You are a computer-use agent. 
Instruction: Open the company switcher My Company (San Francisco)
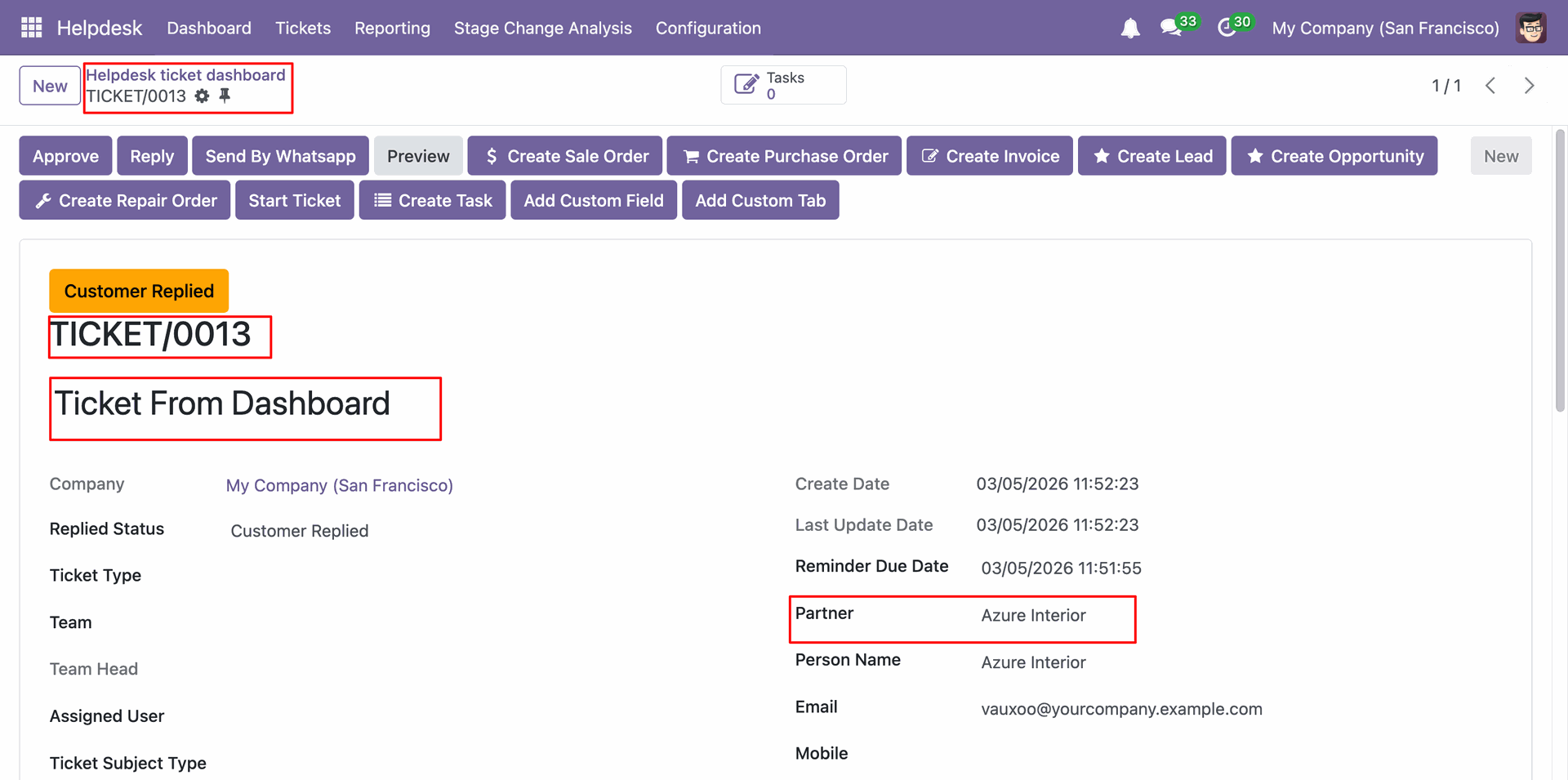[1385, 28]
